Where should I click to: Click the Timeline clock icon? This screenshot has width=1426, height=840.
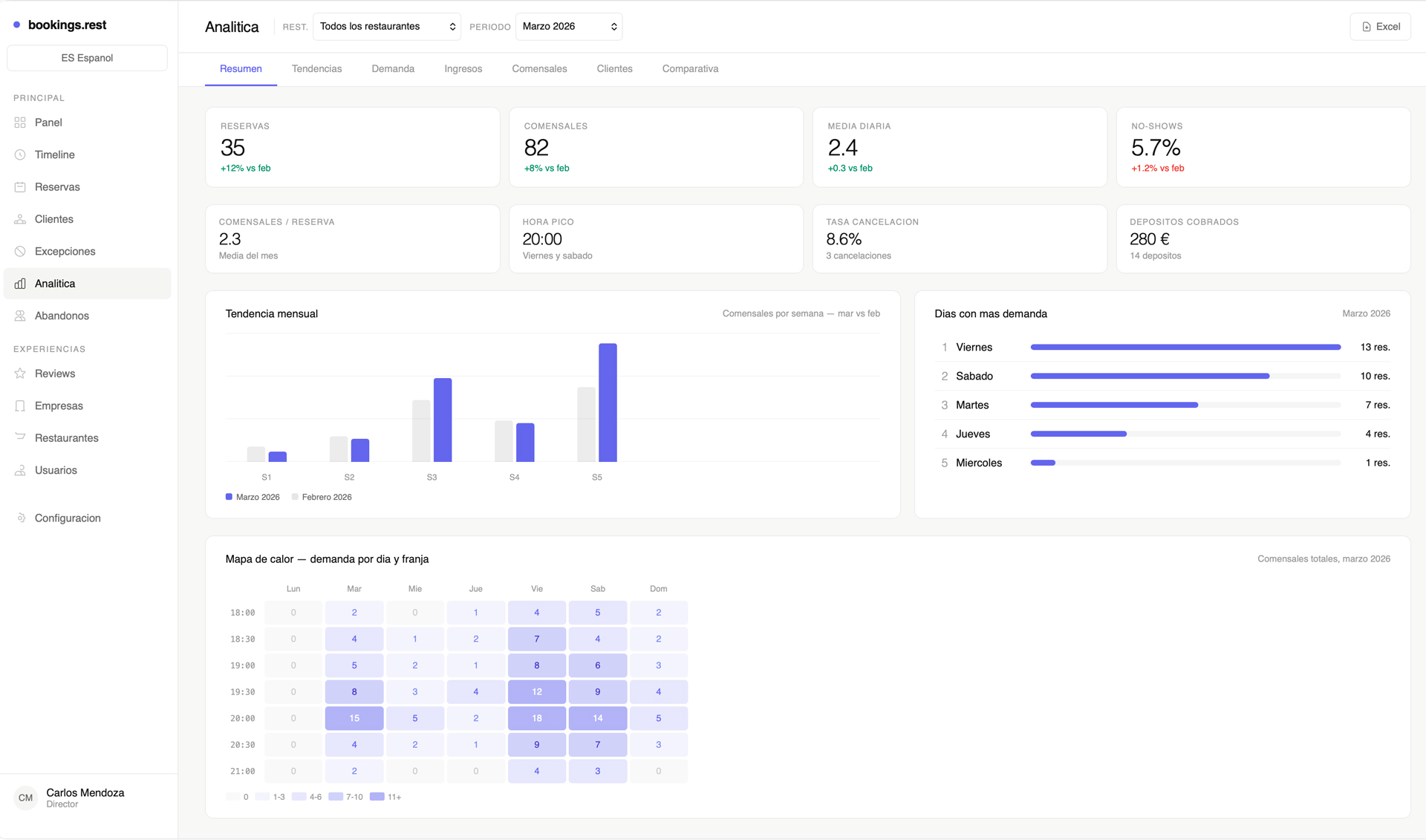[20, 154]
